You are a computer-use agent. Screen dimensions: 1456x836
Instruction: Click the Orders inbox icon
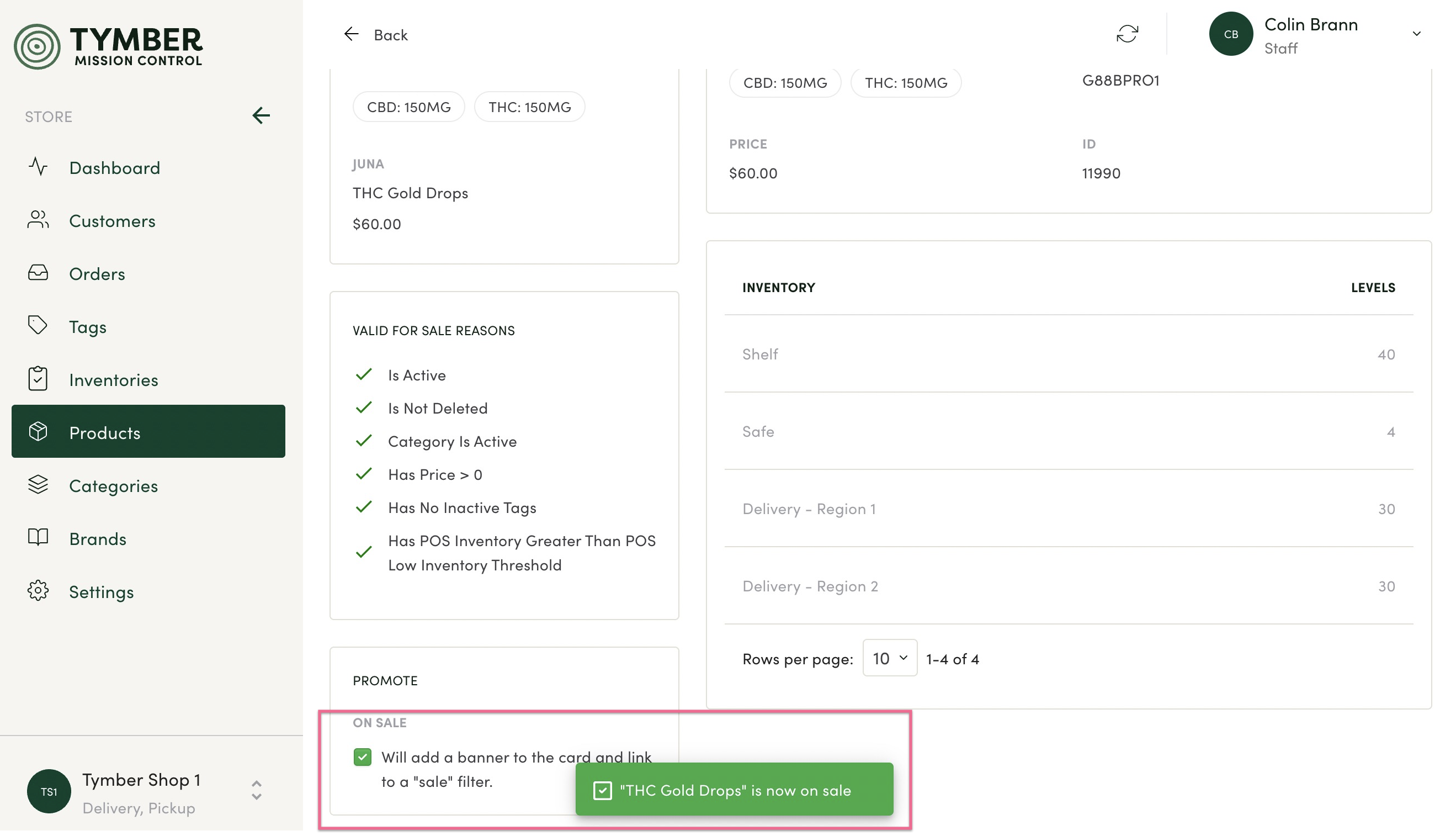click(38, 273)
